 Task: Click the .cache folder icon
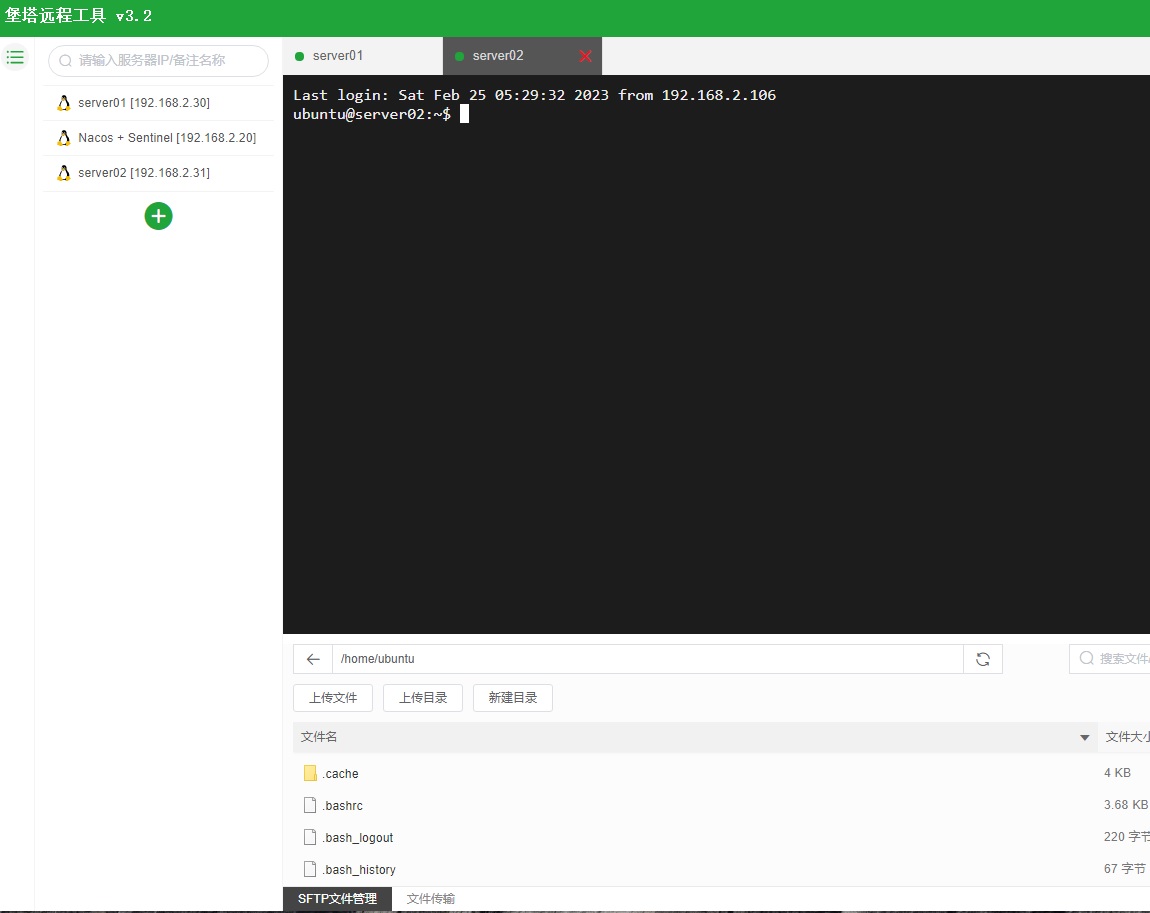click(310, 773)
